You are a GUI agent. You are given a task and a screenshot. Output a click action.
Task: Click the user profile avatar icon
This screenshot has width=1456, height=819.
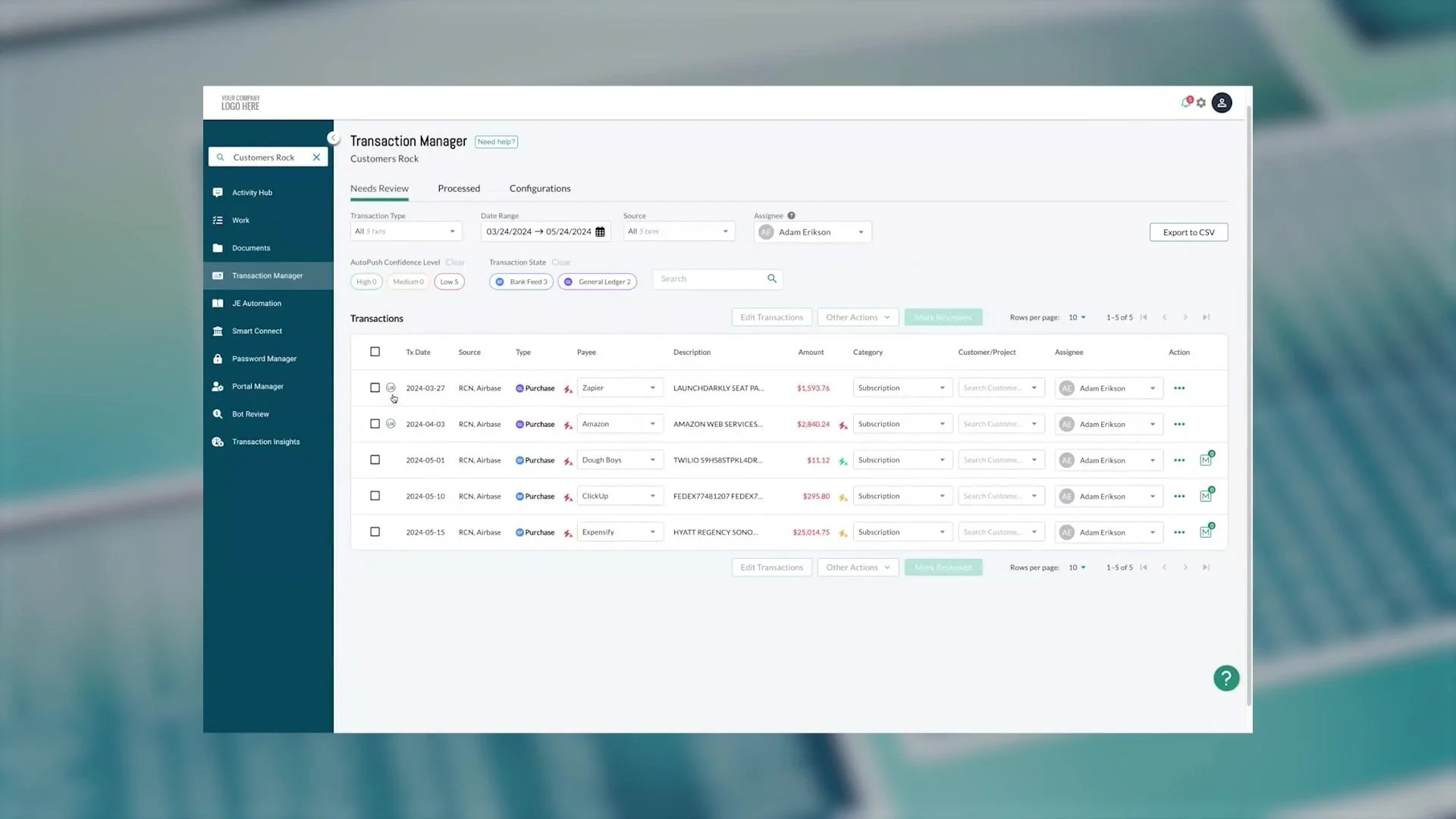pos(1222,102)
